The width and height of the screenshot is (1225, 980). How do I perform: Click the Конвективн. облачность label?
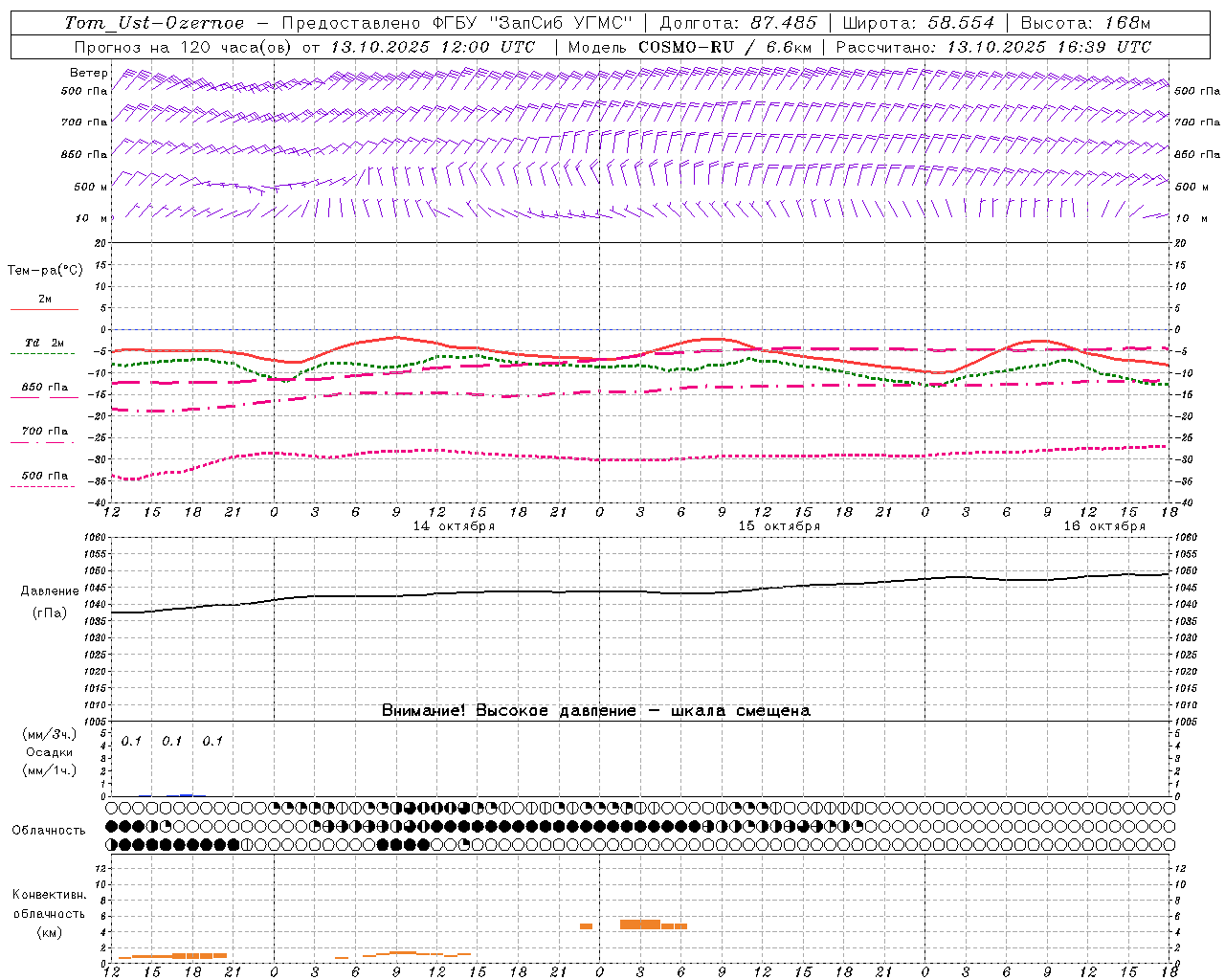[x=50, y=904]
